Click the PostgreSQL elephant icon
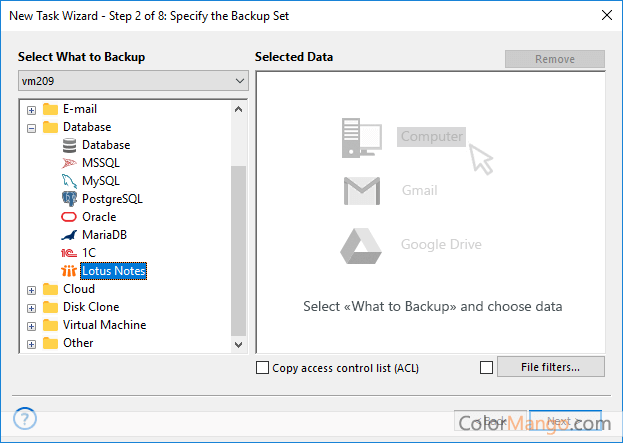The width and height of the screenshot is (623, 443). [69, 199]
